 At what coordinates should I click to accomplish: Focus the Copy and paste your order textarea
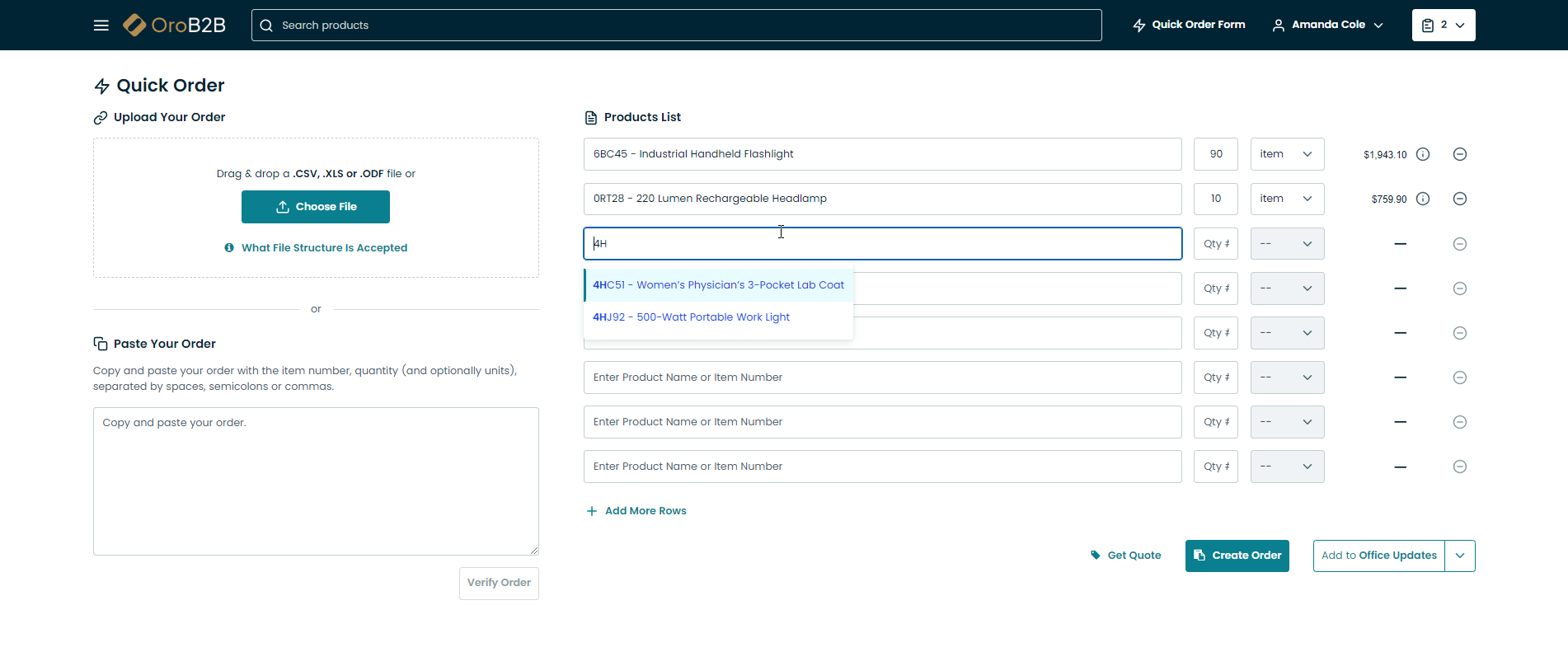point(316,481)
